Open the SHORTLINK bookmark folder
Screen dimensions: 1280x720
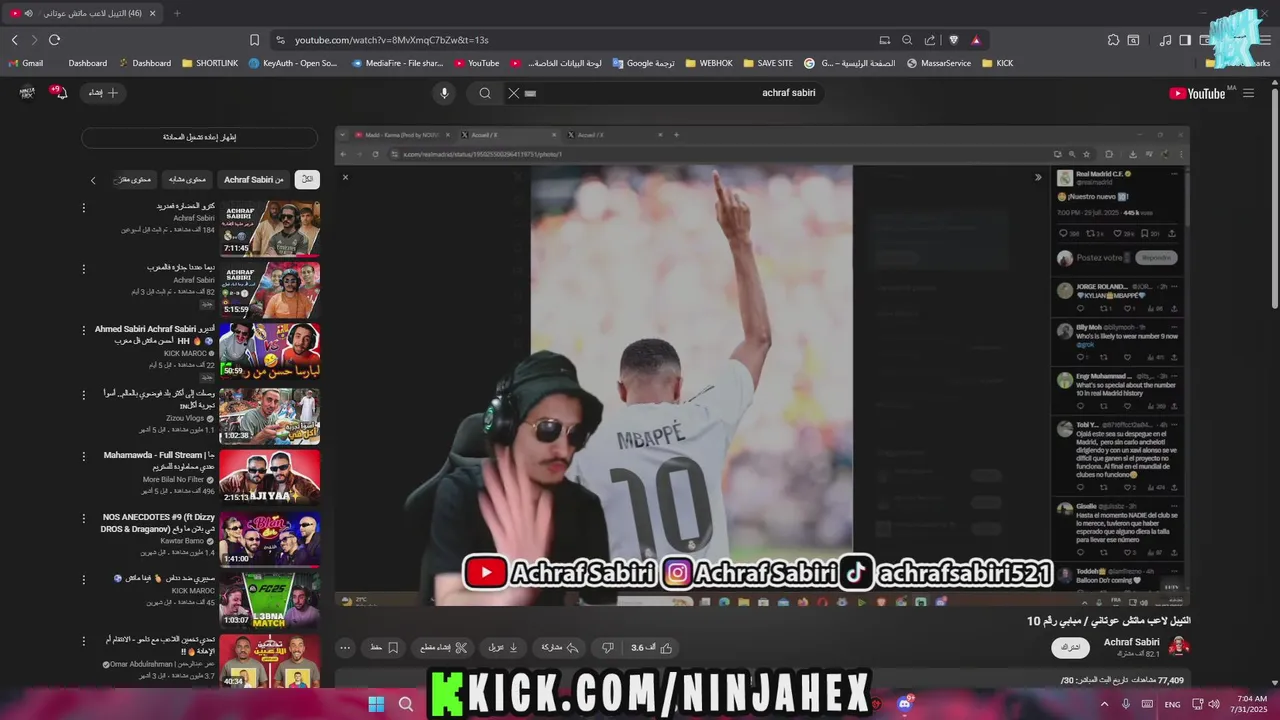click(210, 63)
